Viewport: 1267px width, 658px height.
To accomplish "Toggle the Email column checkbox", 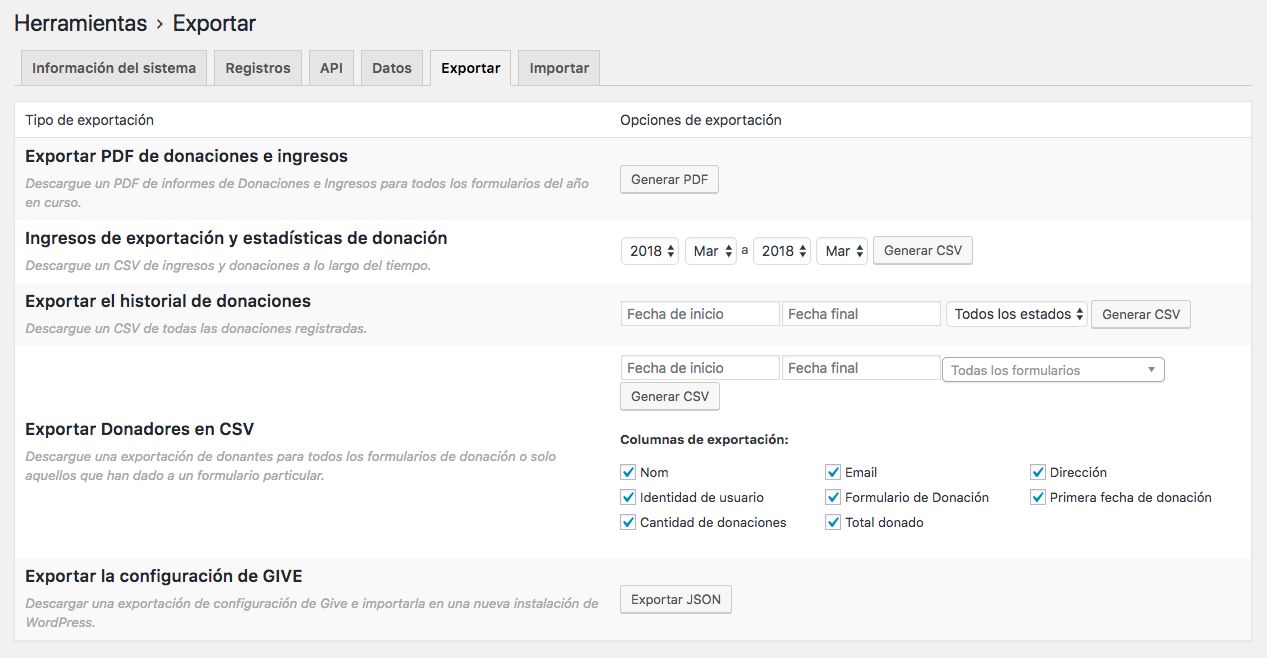I will click(x=833, y=472).
